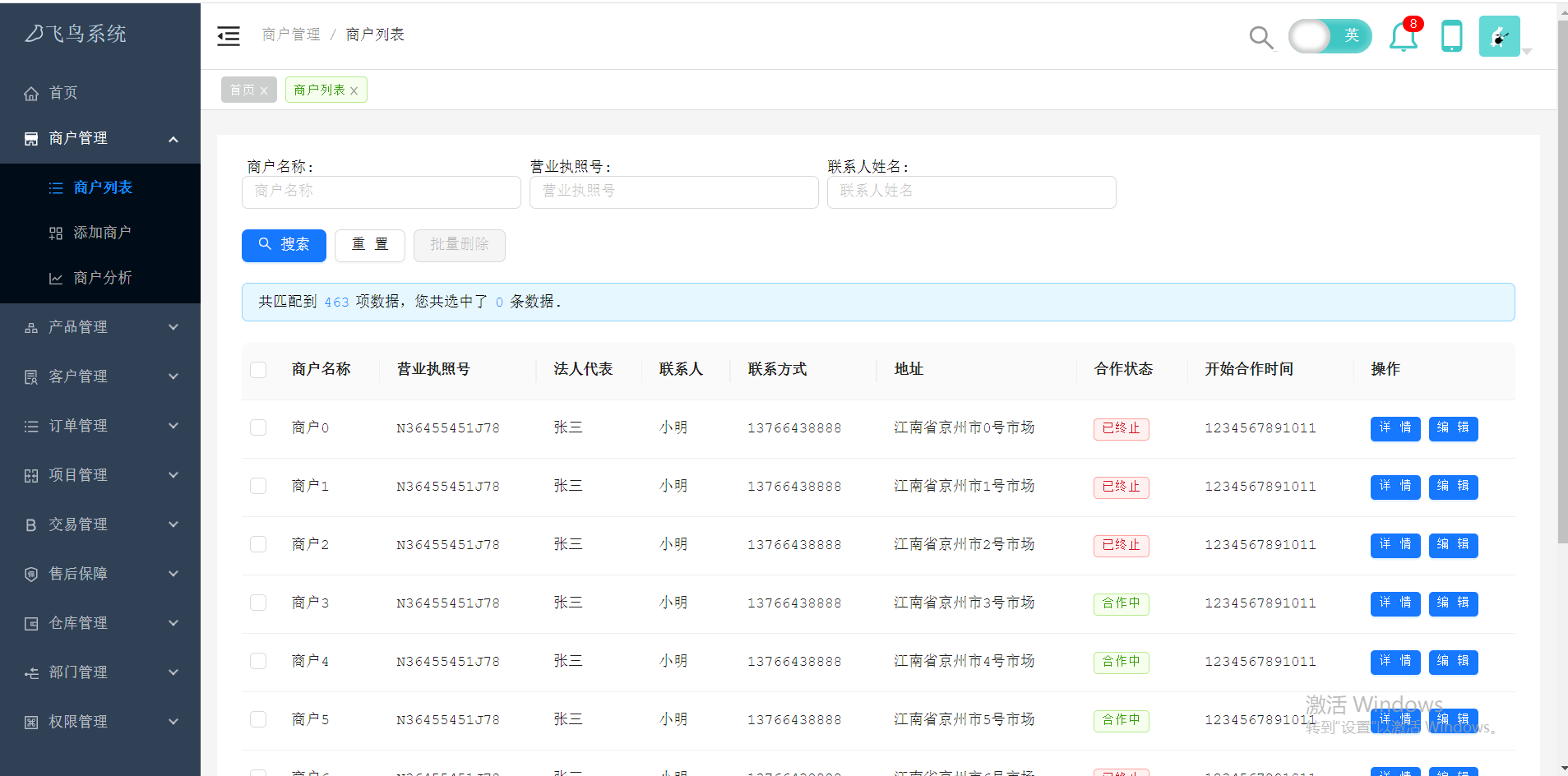Click the 飞鸟系统 logo
The width and height of the screenshot is (1568, 776).
[76, 34]
